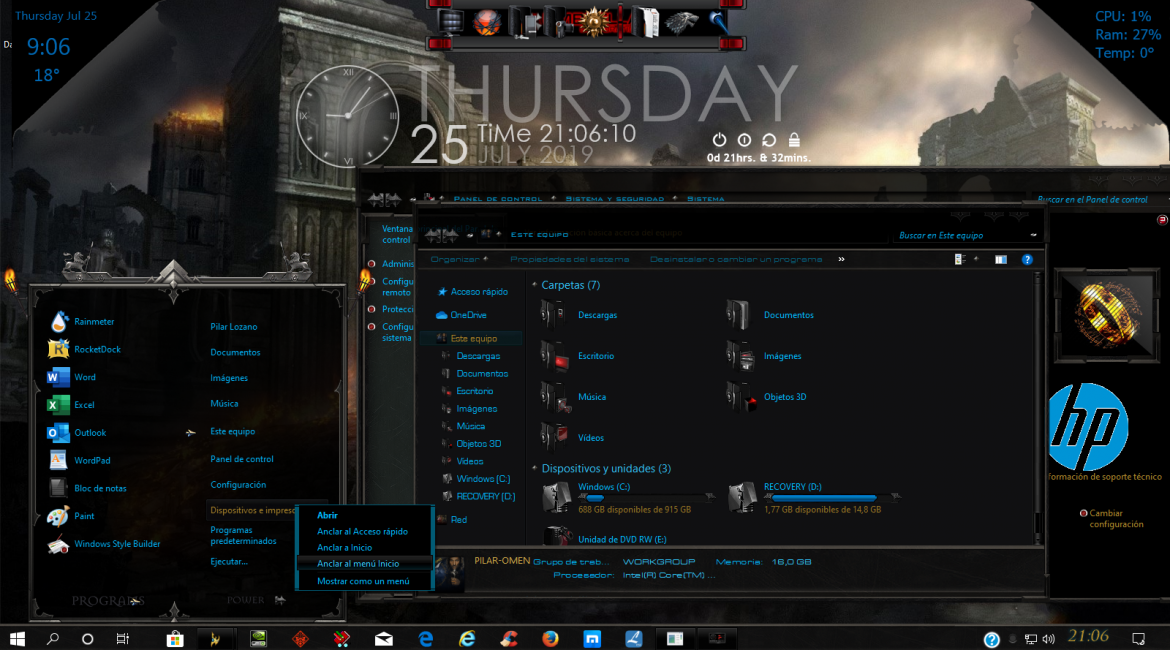Open the help icon in Explorer toolbar
The image size is (1170, 650).
click(1027, 260)
